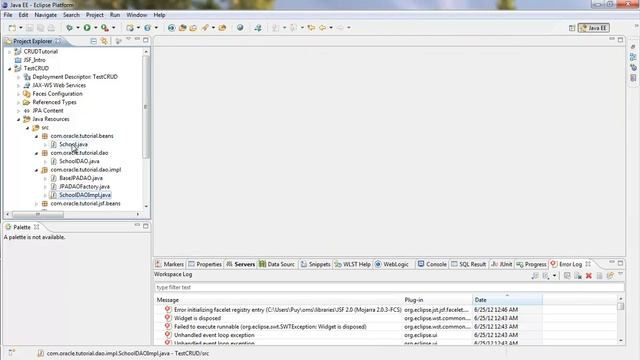Collapse the Java Resources node
The image size is (640, 360).
(18, 120)
